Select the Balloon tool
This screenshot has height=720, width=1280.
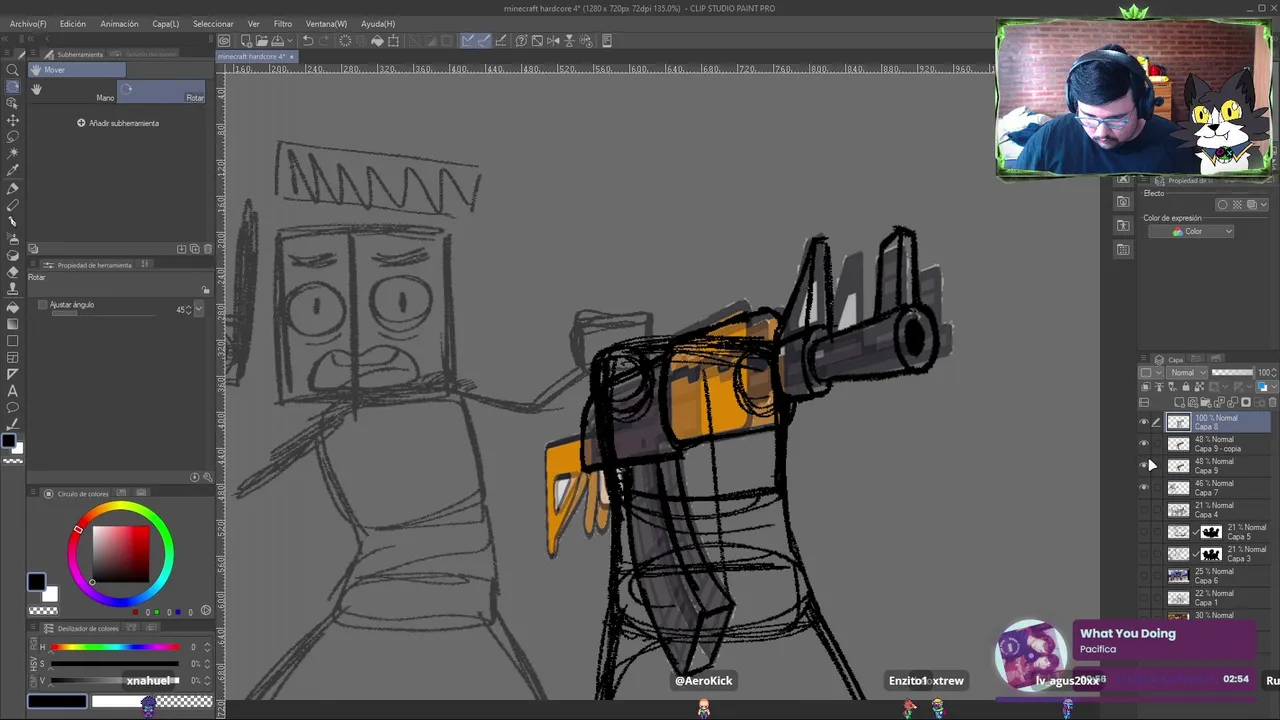point(13,408)
